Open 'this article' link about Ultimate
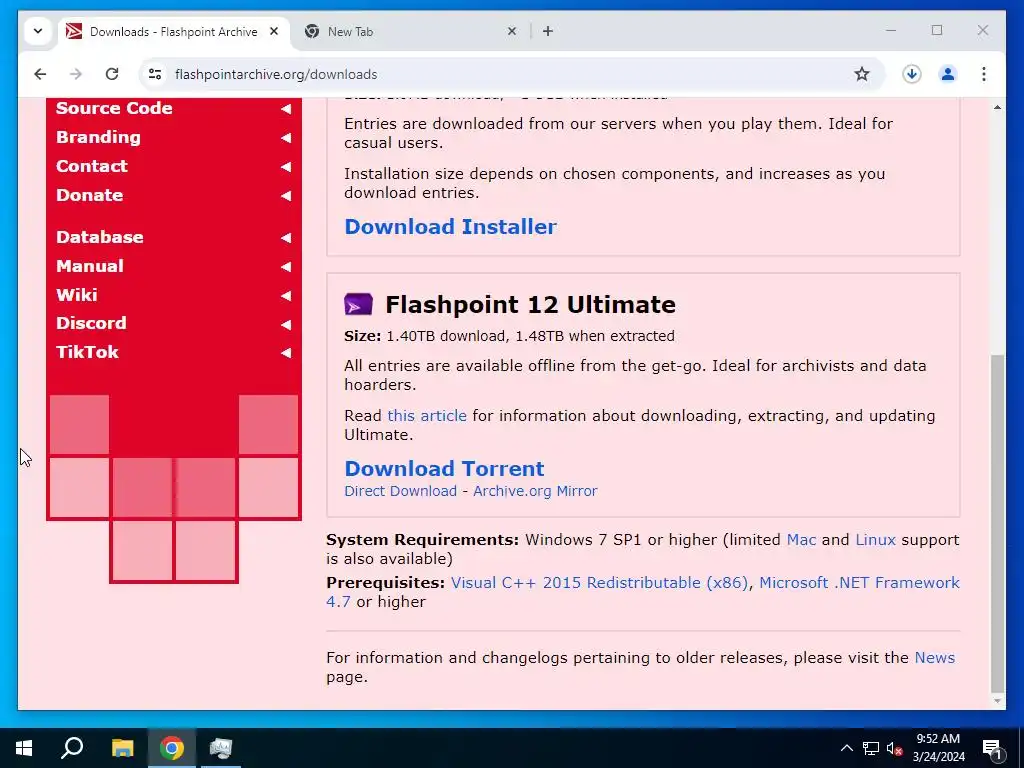 point(426,416)
